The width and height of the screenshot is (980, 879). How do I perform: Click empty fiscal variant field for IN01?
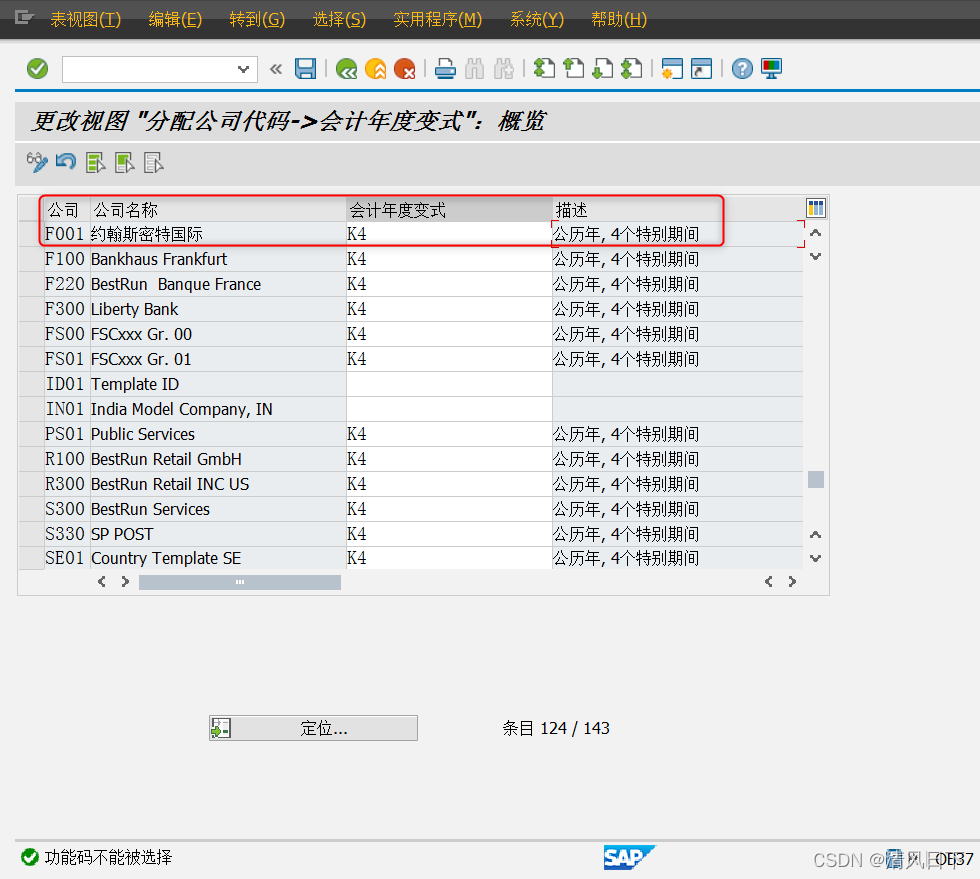tap(449, 409)
